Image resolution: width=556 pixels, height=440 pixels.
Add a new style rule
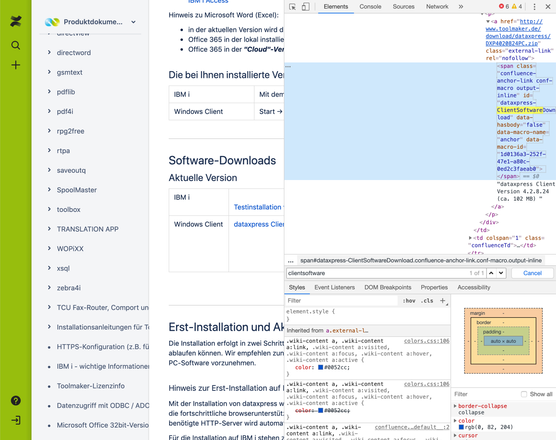pos(443,301)
